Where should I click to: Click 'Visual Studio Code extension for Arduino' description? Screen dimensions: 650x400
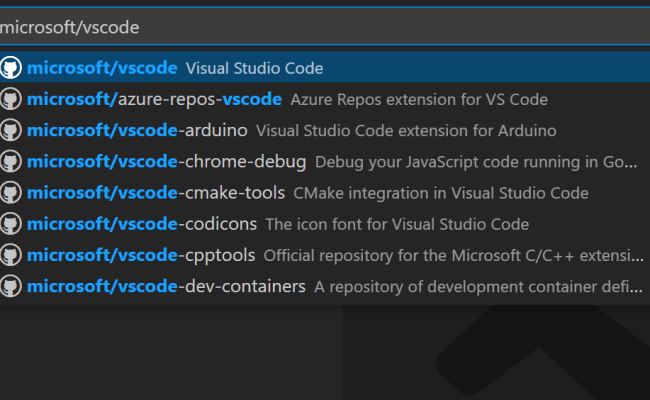[406, 131]
